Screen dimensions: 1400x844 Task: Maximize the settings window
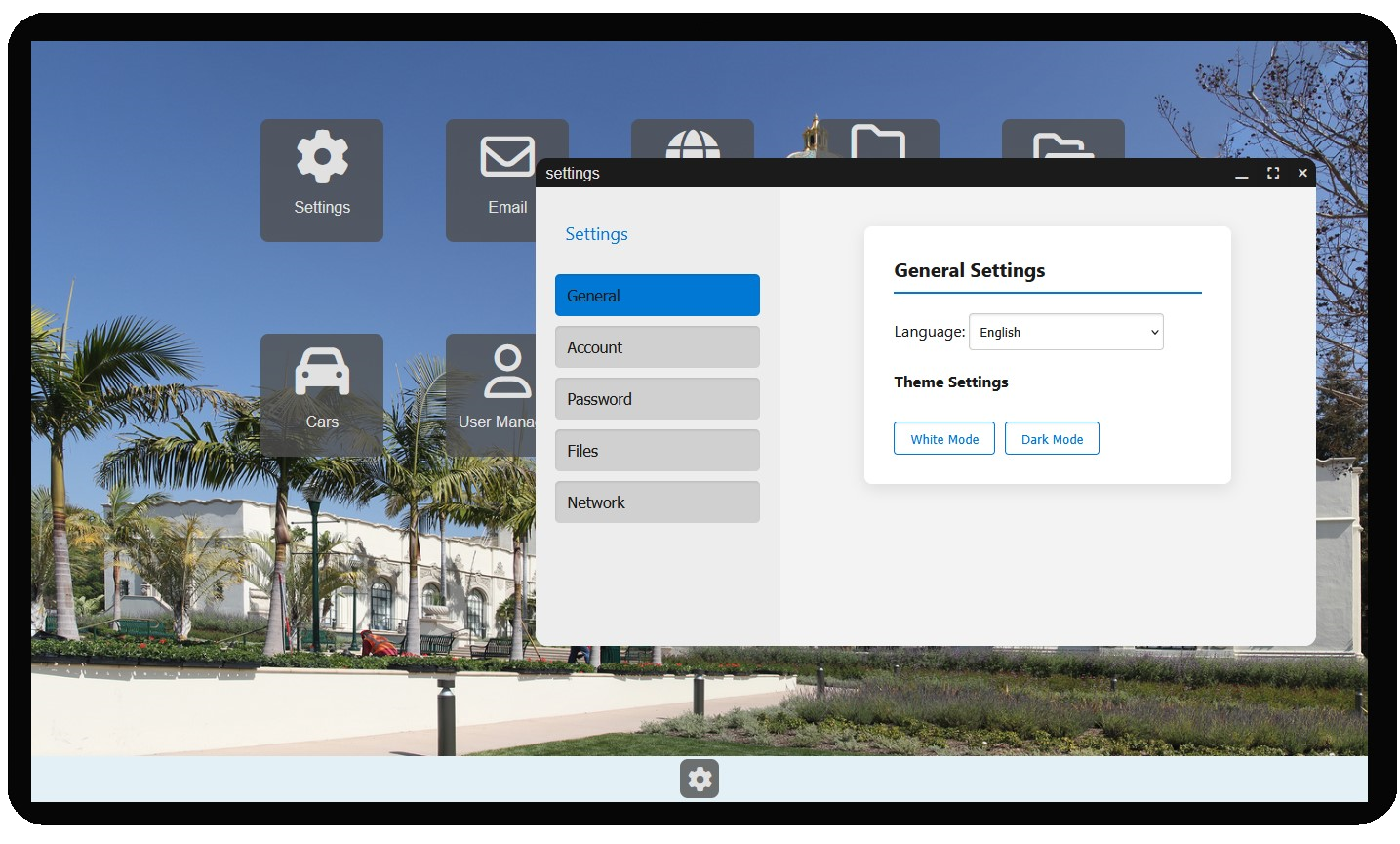pos(1273,173)
